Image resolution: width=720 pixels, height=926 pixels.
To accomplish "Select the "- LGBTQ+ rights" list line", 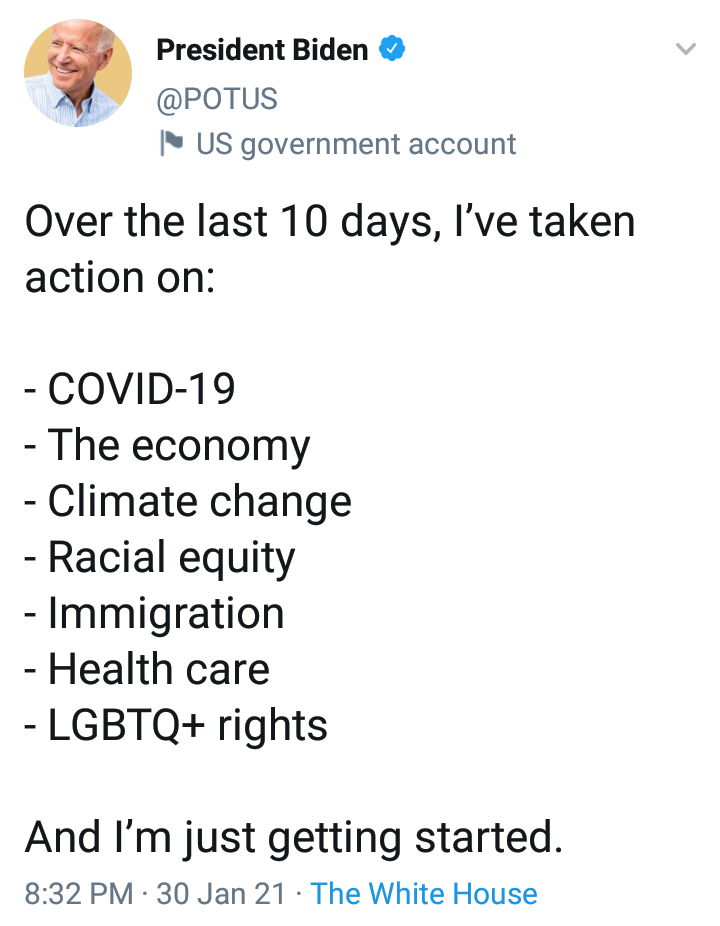I will click(175, 726).
